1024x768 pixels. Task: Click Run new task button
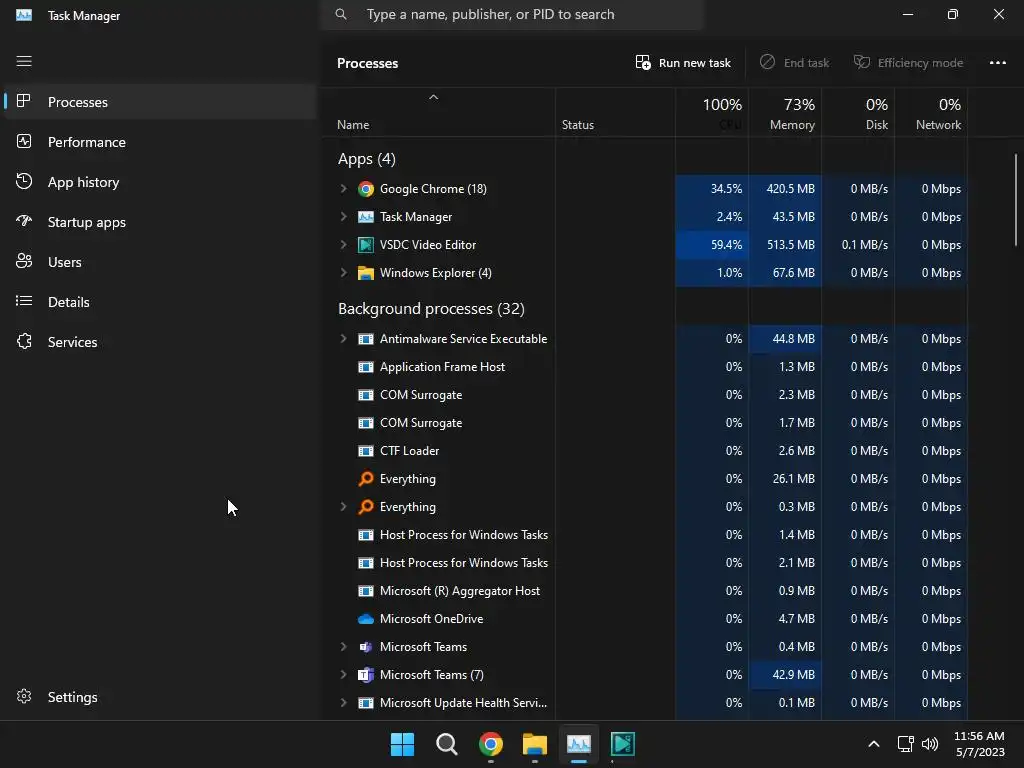[x=683, y=63]
